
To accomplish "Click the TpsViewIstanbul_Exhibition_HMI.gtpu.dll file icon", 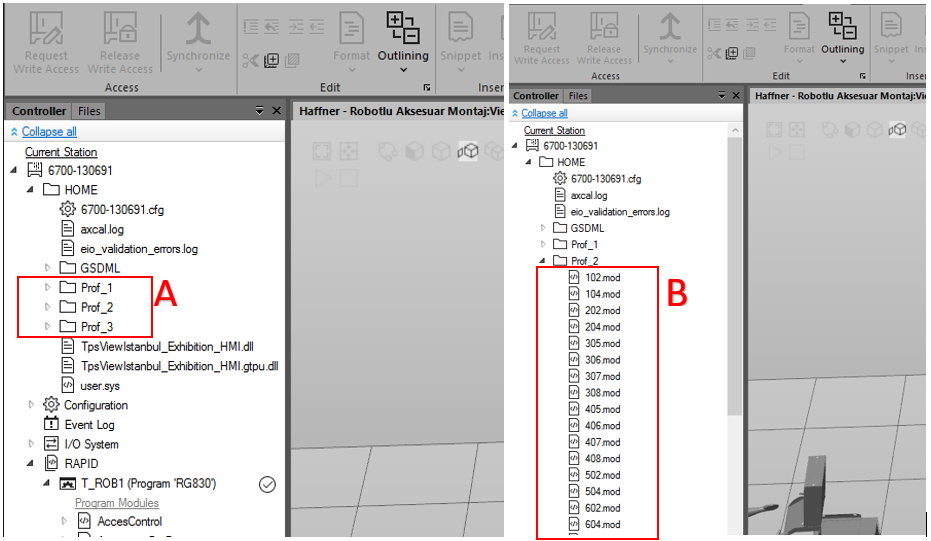I will tap(68, 366).
